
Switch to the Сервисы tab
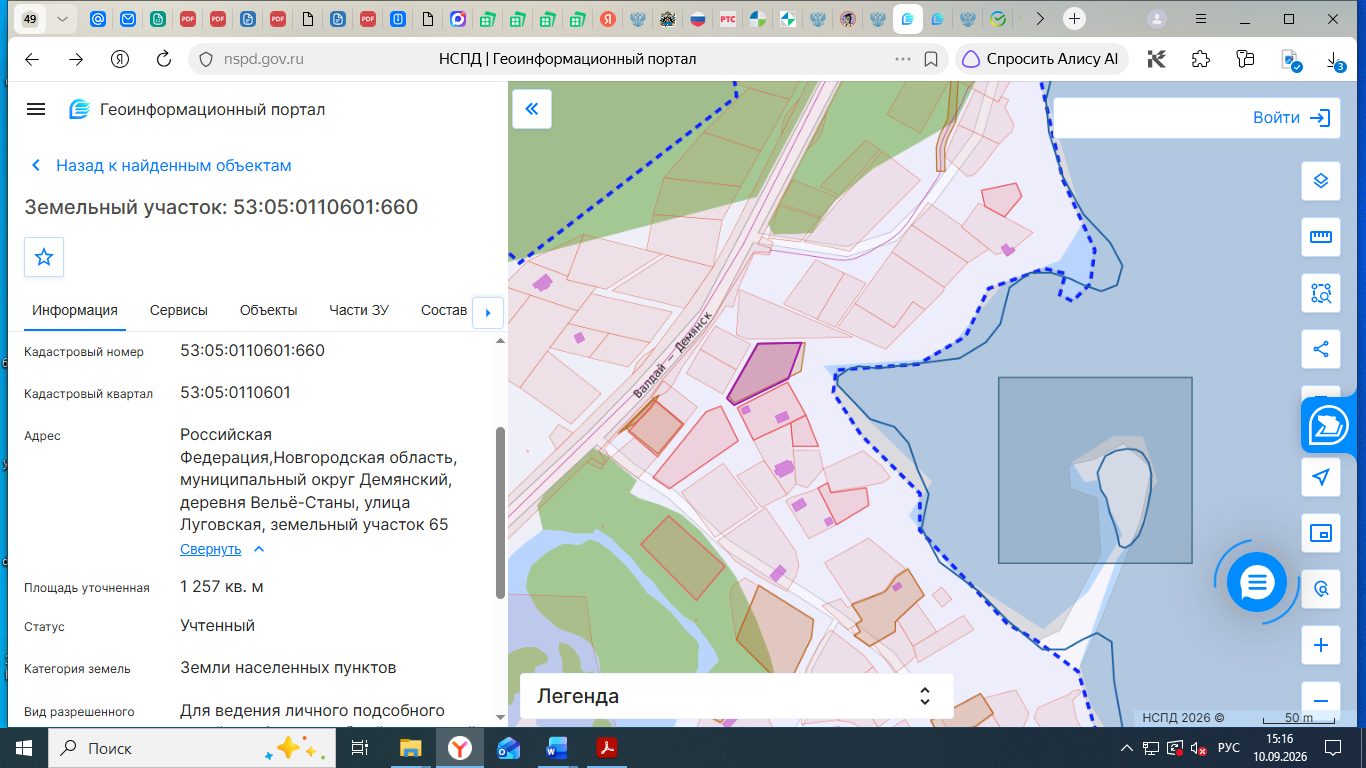[179, 310]
